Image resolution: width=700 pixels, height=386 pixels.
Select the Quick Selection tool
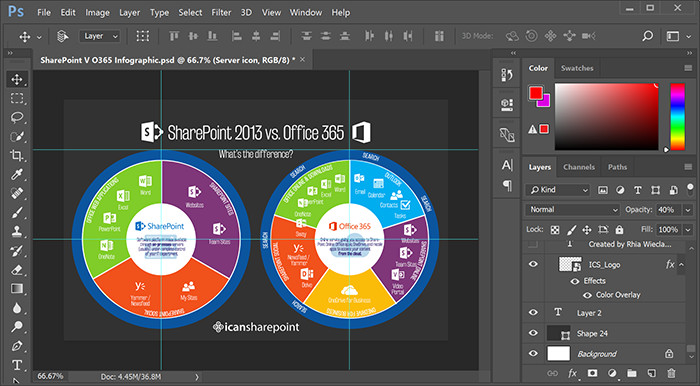(x=17, y=137)
